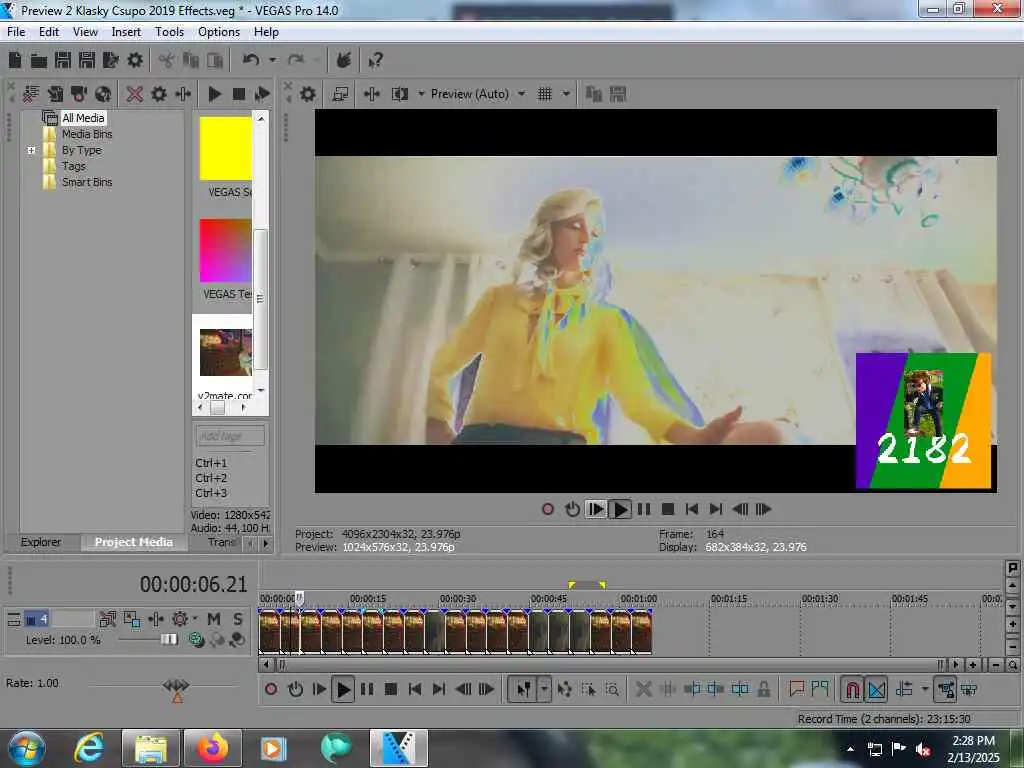
Task: Open a project with the folder icon
Action: point(39,61)
